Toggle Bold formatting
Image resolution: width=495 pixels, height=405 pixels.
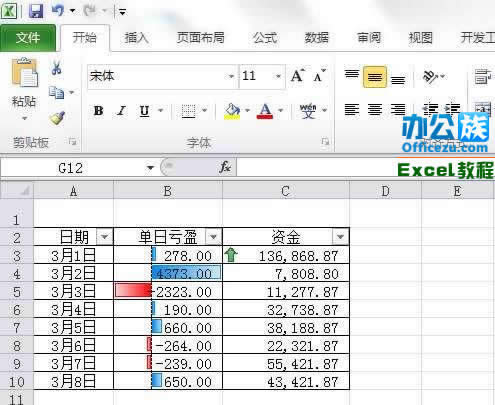[99, 111]
